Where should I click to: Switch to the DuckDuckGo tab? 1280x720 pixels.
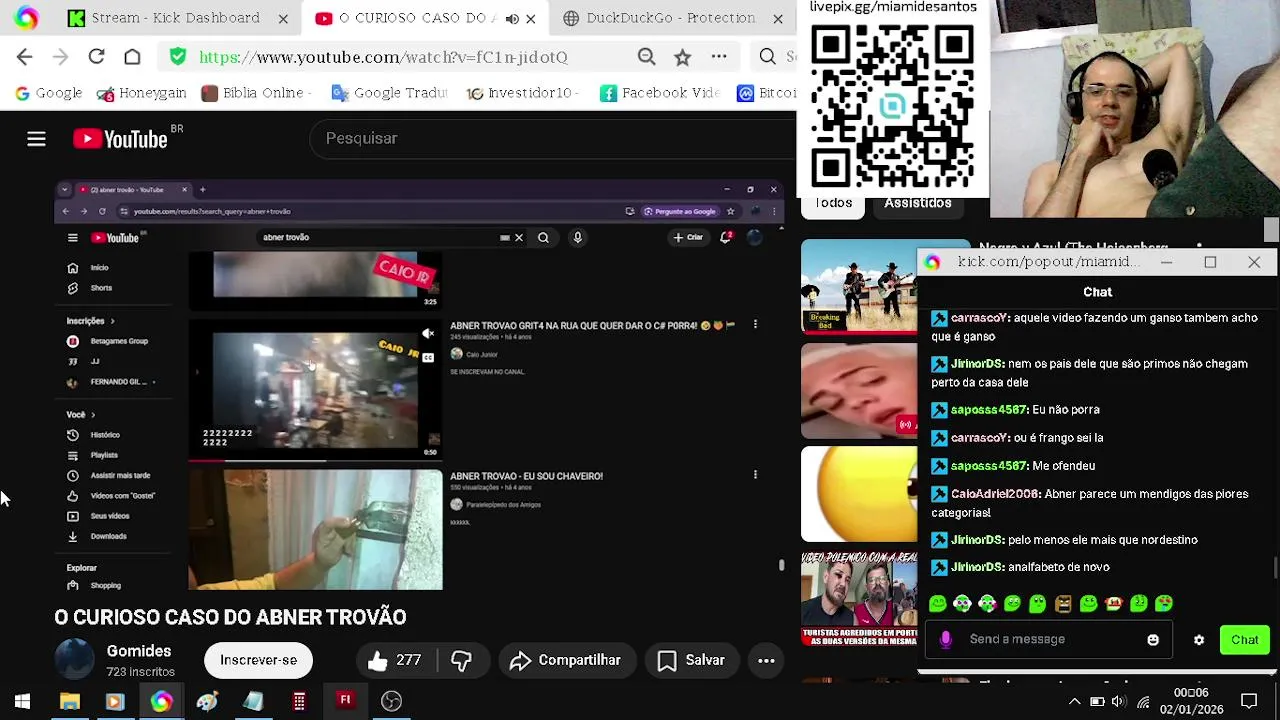click(x=673, y=18)
